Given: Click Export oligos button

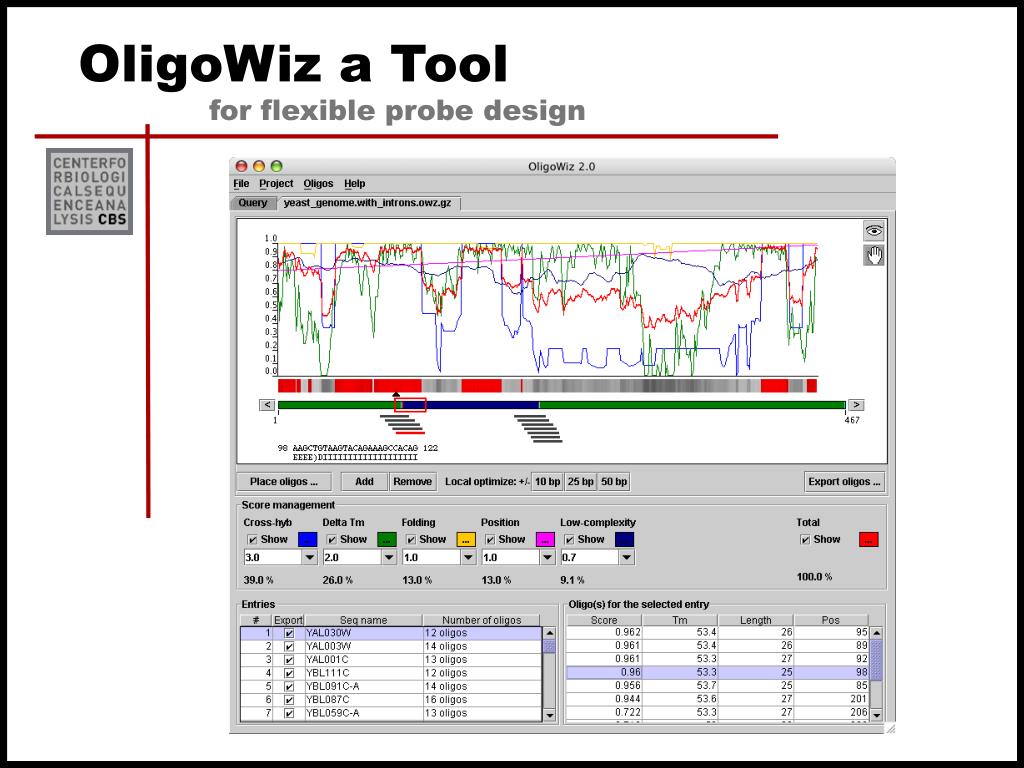Looking at the screenshot, I should [x=844, y=482].
